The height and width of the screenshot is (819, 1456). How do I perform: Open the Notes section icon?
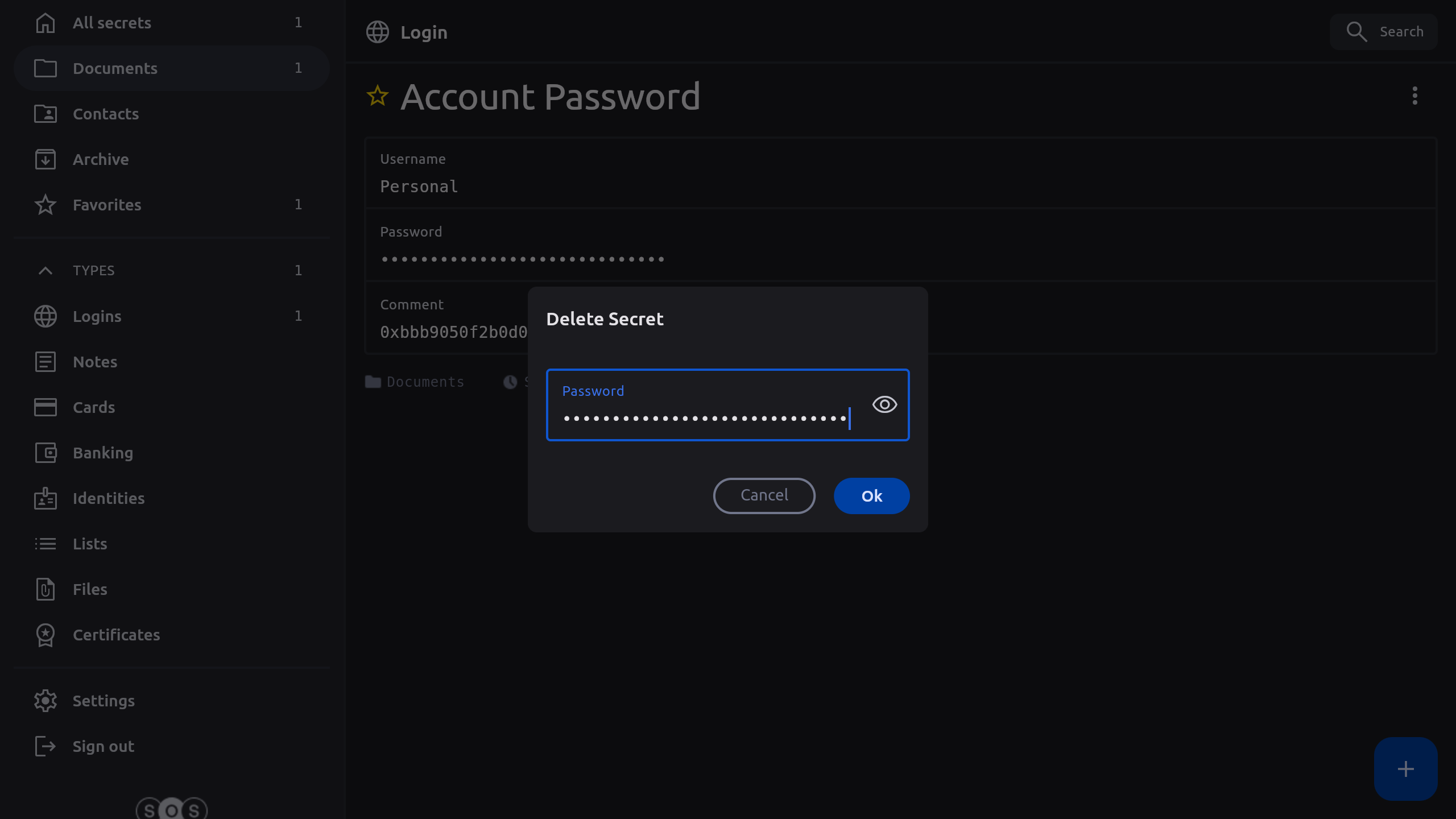pos(45,362)
